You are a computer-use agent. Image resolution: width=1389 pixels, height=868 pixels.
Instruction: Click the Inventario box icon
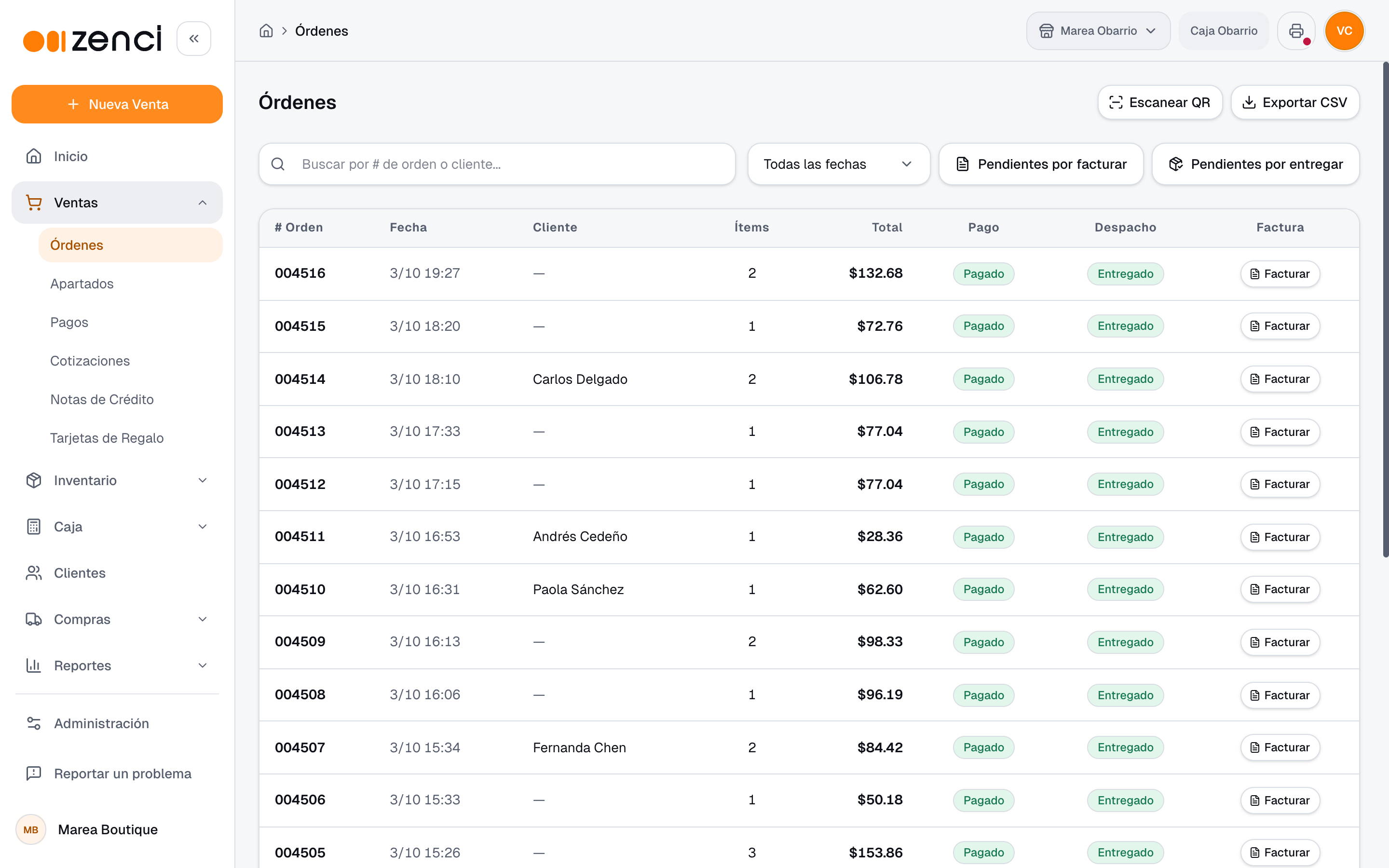tap(34, 480)
